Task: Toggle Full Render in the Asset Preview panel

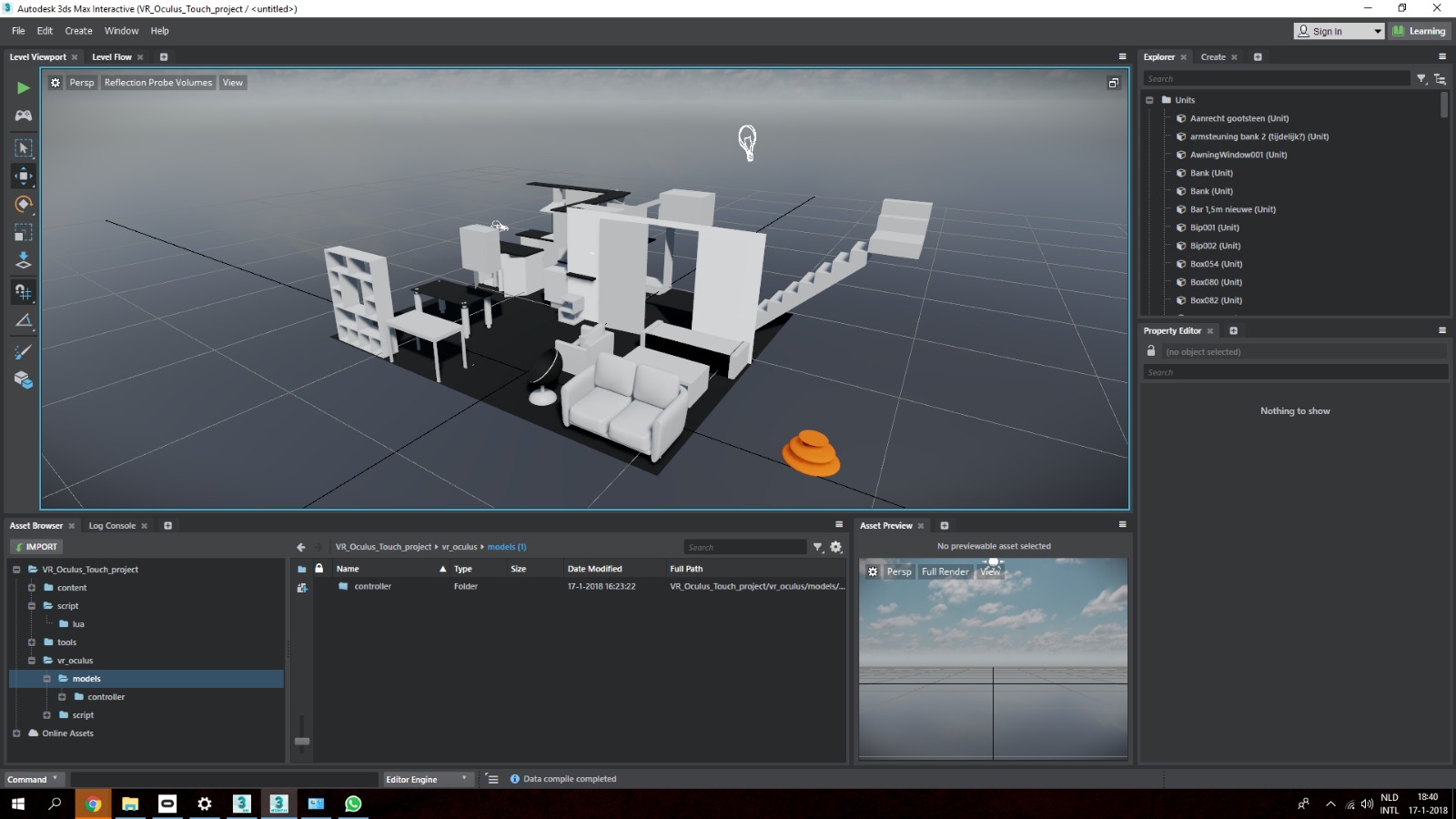Action: tap(945, 571)
